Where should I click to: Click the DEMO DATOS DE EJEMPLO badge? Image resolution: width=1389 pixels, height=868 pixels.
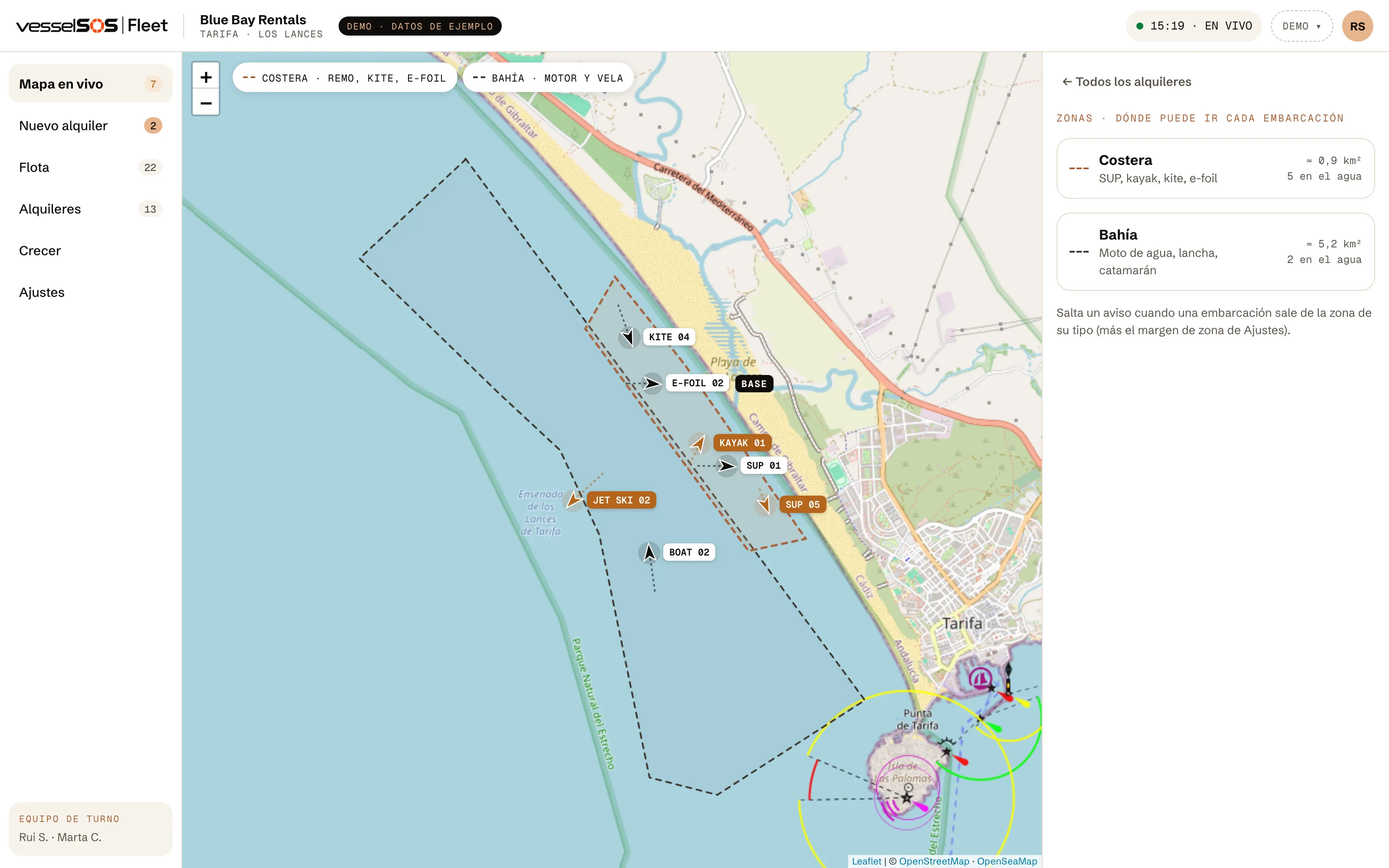click(x=420, y=26)
